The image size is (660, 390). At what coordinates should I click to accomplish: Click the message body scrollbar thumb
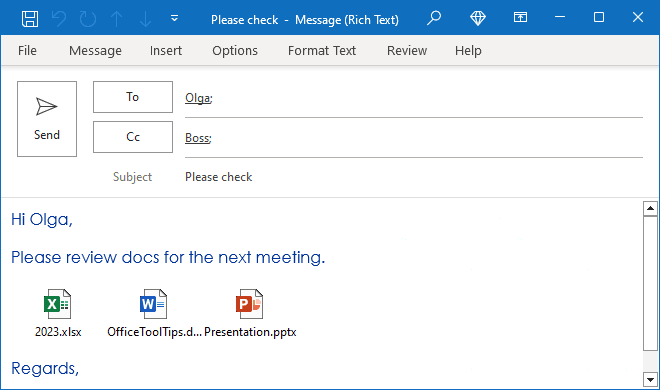(x=650, y=283)
